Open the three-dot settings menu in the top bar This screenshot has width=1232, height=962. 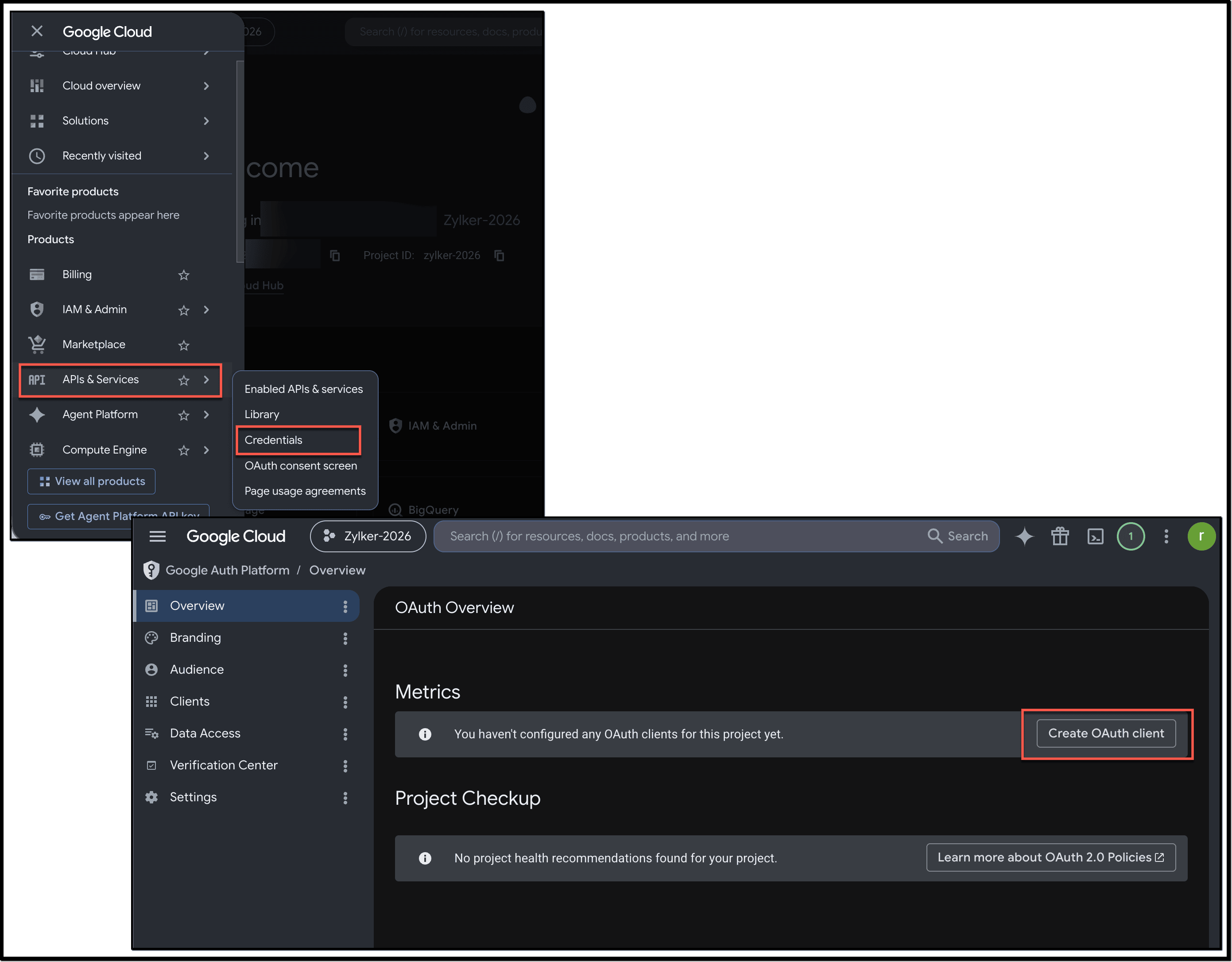[x=1166, y=536]
